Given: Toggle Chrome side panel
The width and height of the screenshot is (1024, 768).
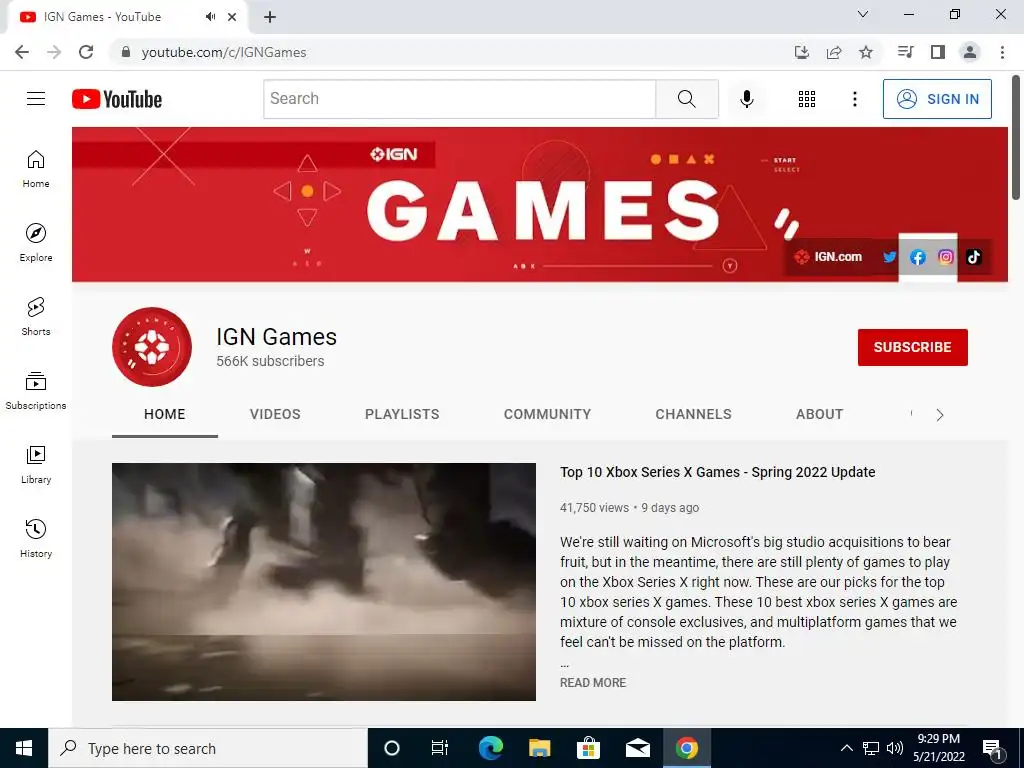Looking at the screenshot, I should [x=938, y=52].
